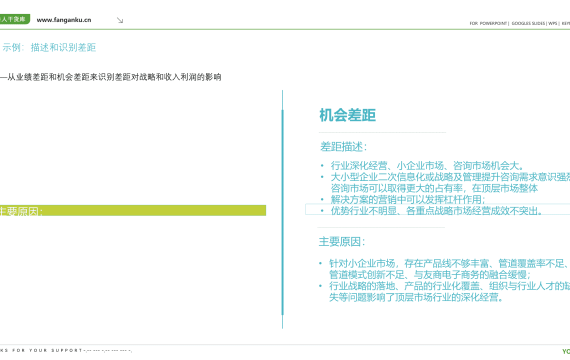This screenshot has height=360, width=570.
Task: Click the yellow-green '主要原因' bar
Action: click(x=133, y=211)
